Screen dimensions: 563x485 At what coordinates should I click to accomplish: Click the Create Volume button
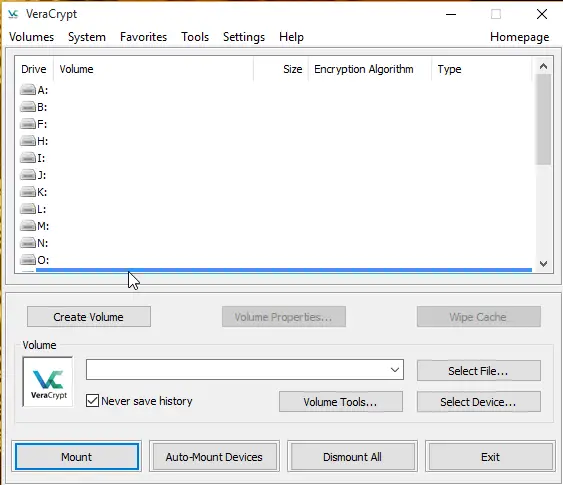pyautogui.click(x=89, y=317)
